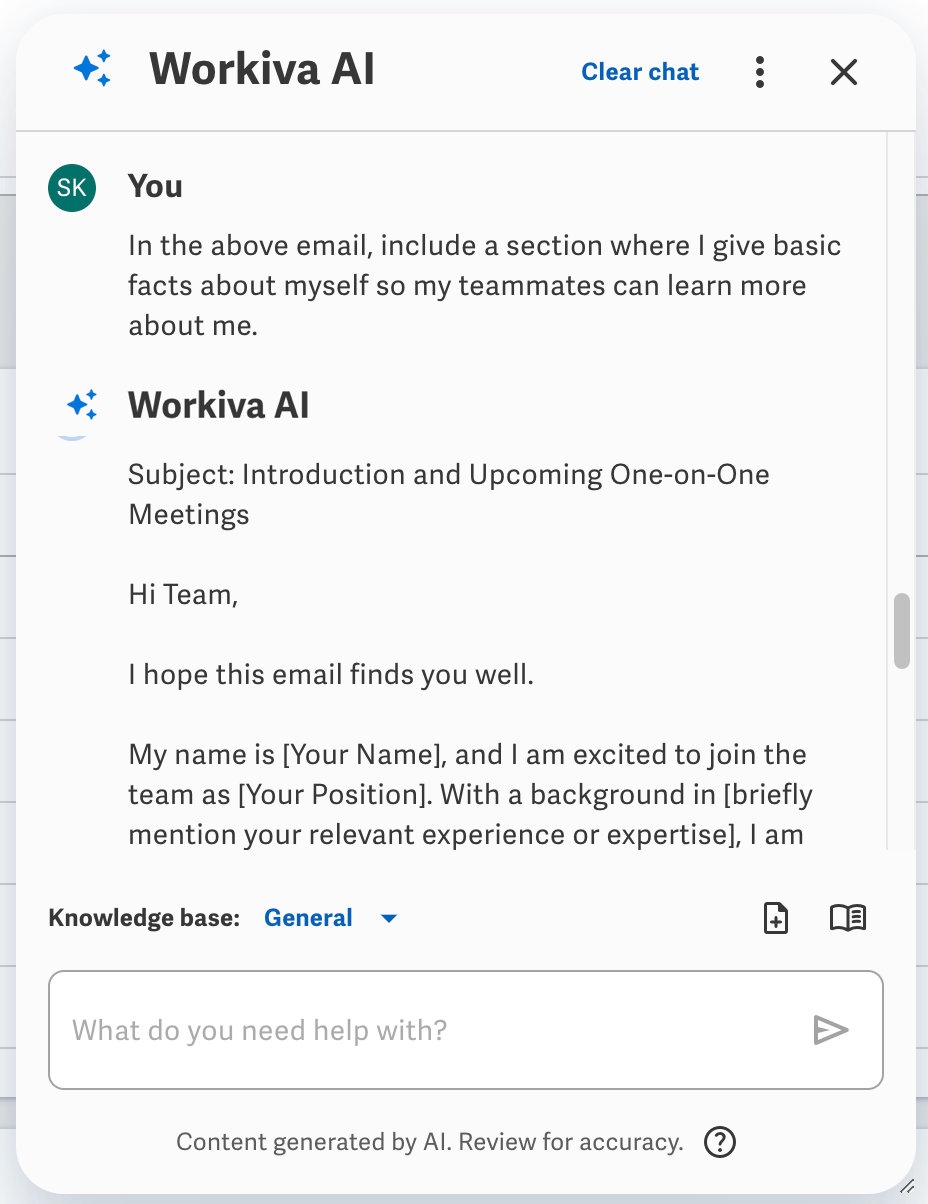Viewport: 928px width, 1204px height.
Task: Click the "Knowledge base:" label
Action: click(x=144, y=918)
